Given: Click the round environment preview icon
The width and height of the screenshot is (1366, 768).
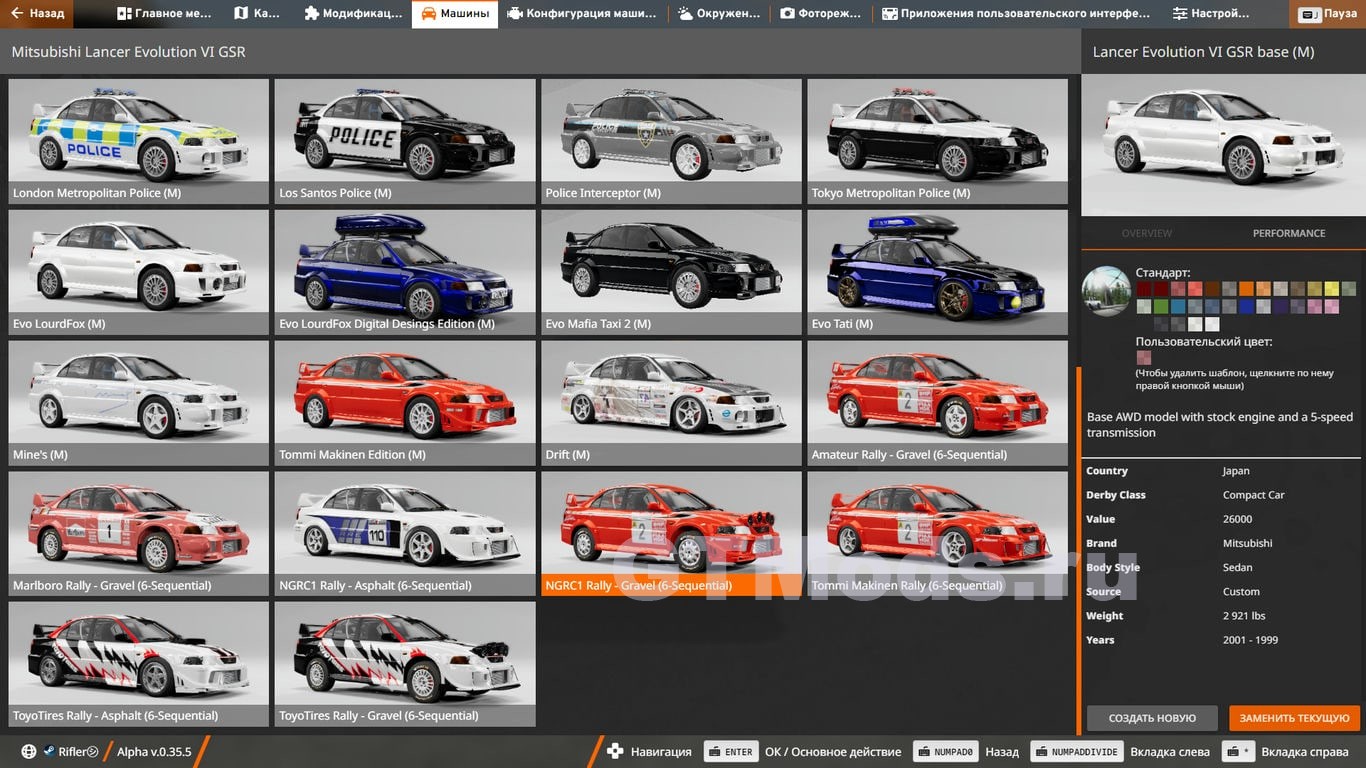Looking at the screenshot, I should (x=1106, y=291).
